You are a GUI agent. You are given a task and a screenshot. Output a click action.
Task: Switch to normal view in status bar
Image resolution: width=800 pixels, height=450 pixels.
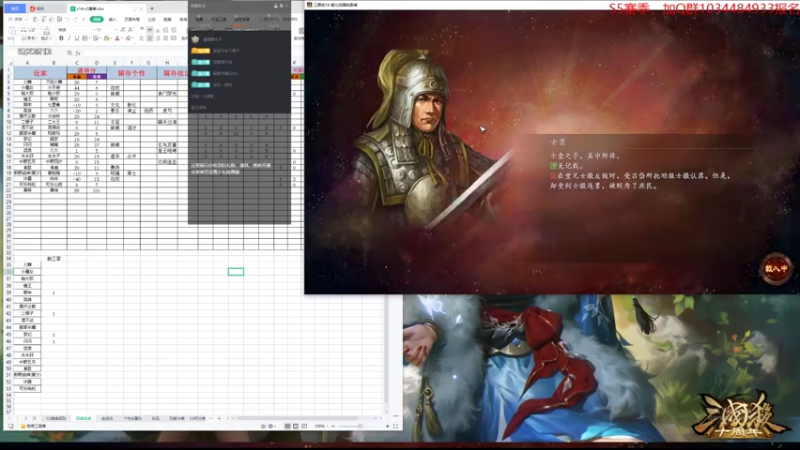click(x=288, y=426)
